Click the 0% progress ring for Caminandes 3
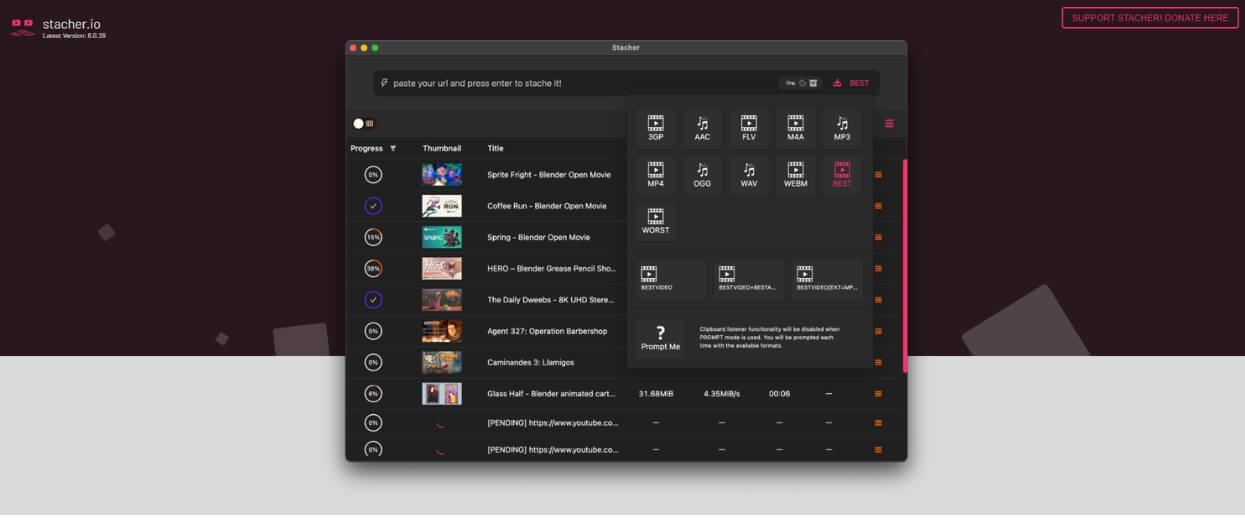The height and width of the screenshot is (530, 1245). [373, 362]
